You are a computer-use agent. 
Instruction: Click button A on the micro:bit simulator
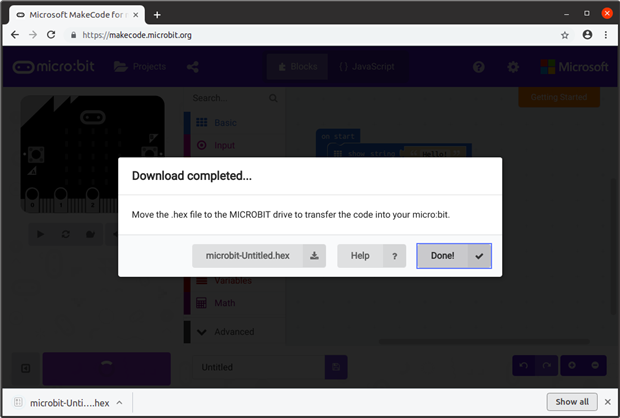pyautogui.click(x=36, y=154)
